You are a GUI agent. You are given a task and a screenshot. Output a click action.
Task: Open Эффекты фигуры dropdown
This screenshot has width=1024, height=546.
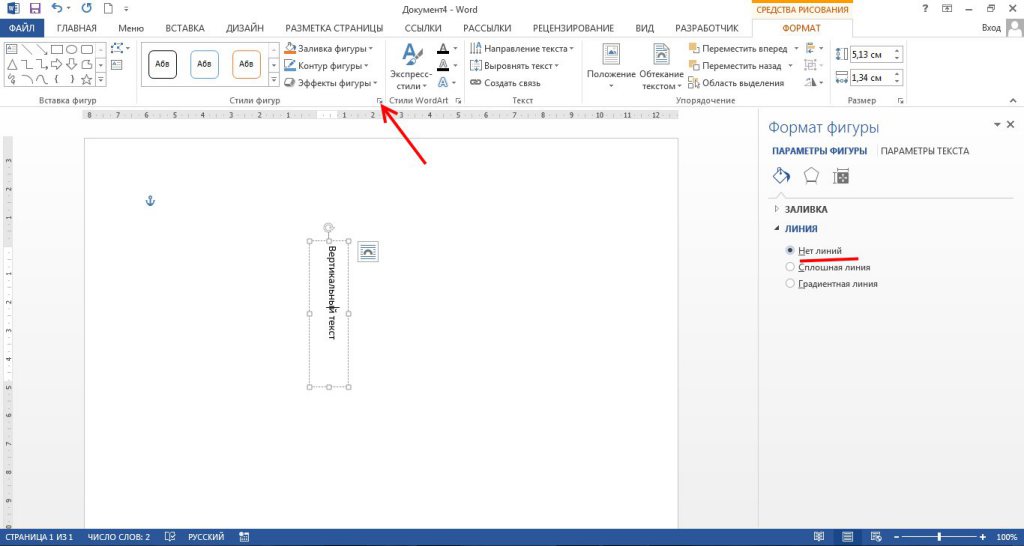click(x=330, y=83)
